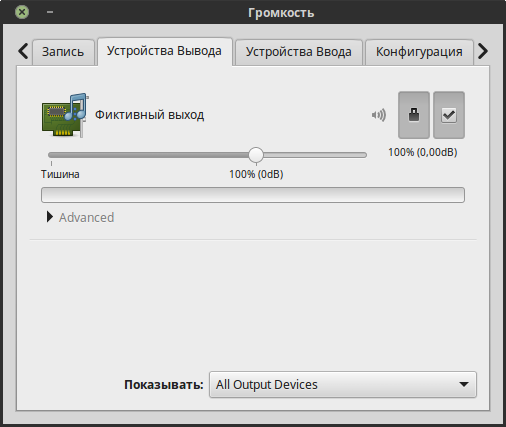Open the Конфигурация tab
This screenshot has width=506, height=427.
point(419,52)
